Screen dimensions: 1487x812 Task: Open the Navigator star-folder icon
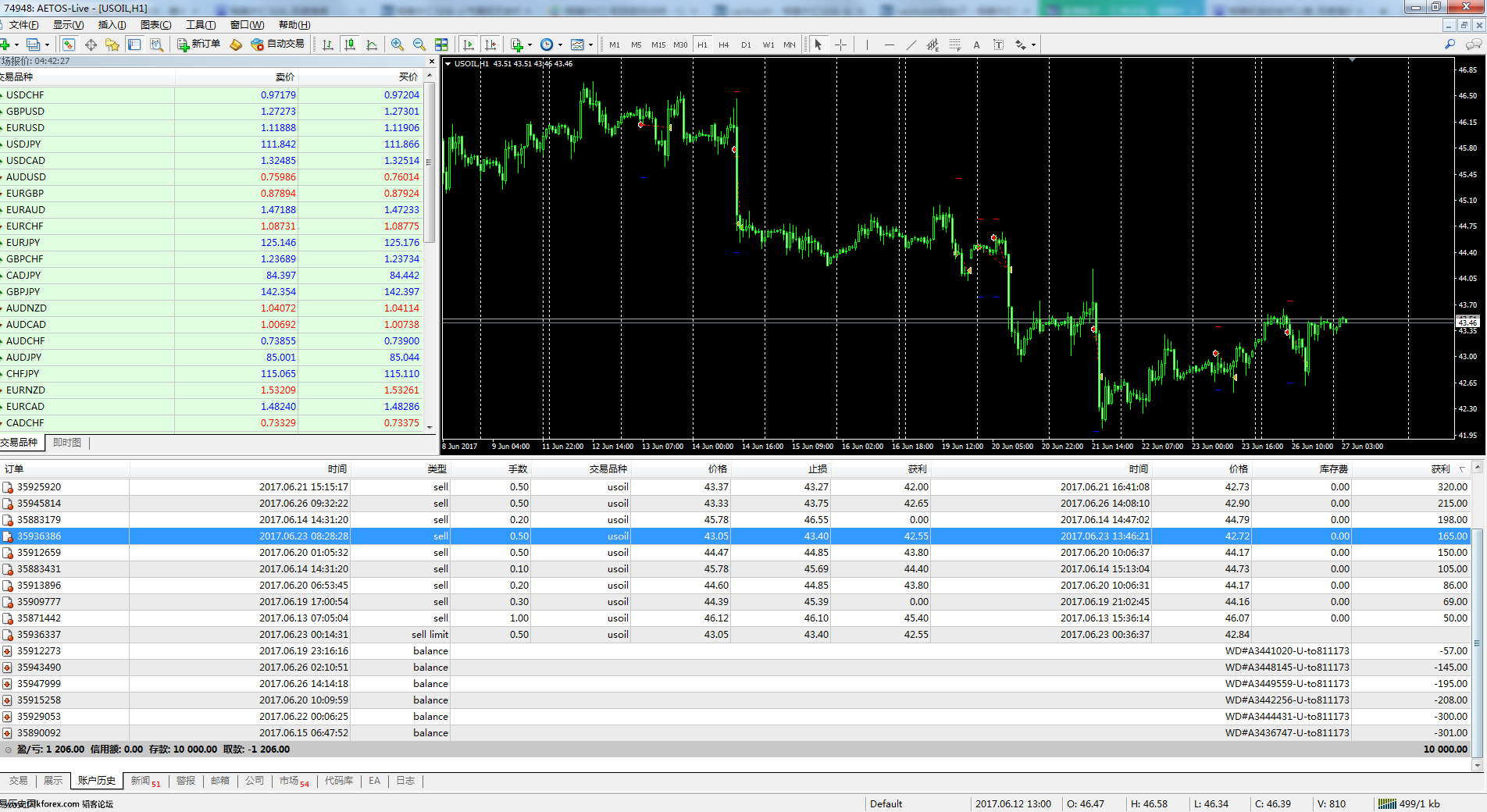click(x=112, y=45)
